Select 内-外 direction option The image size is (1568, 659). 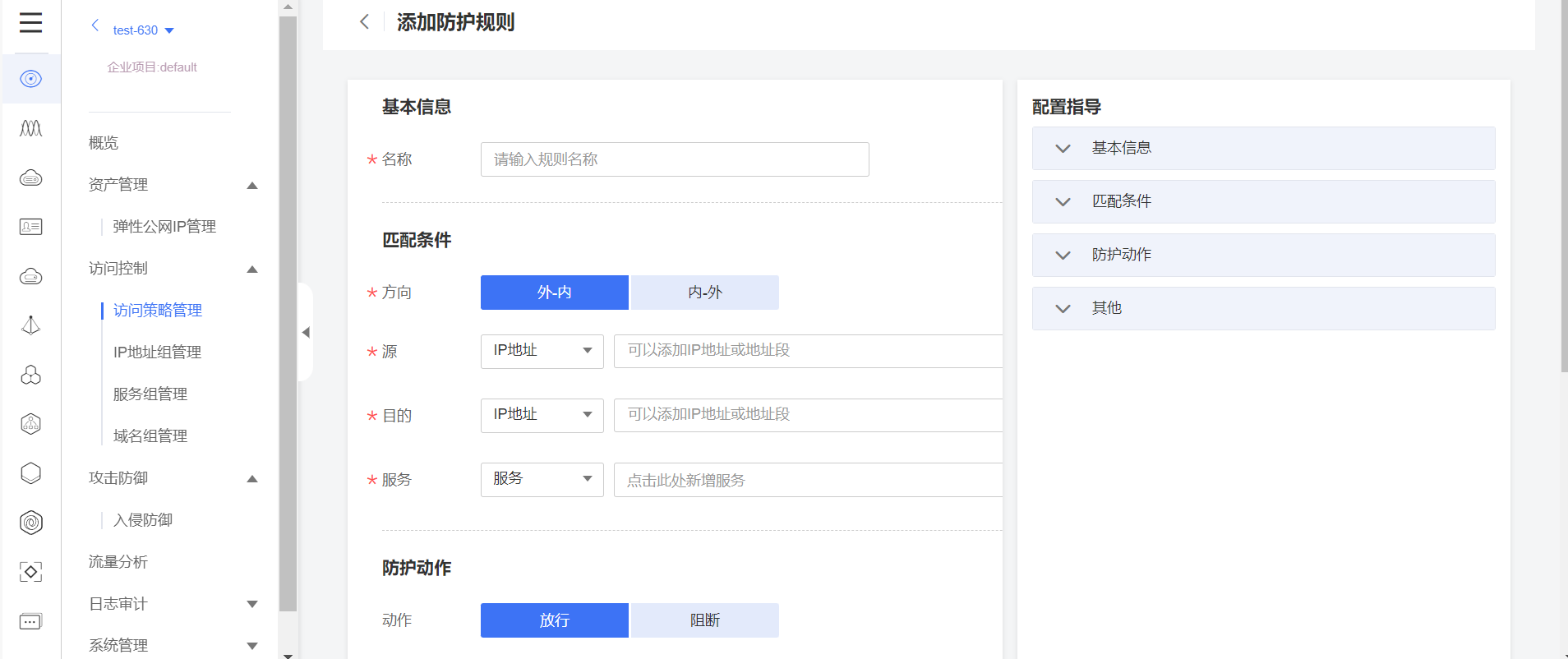click(704, 293)
